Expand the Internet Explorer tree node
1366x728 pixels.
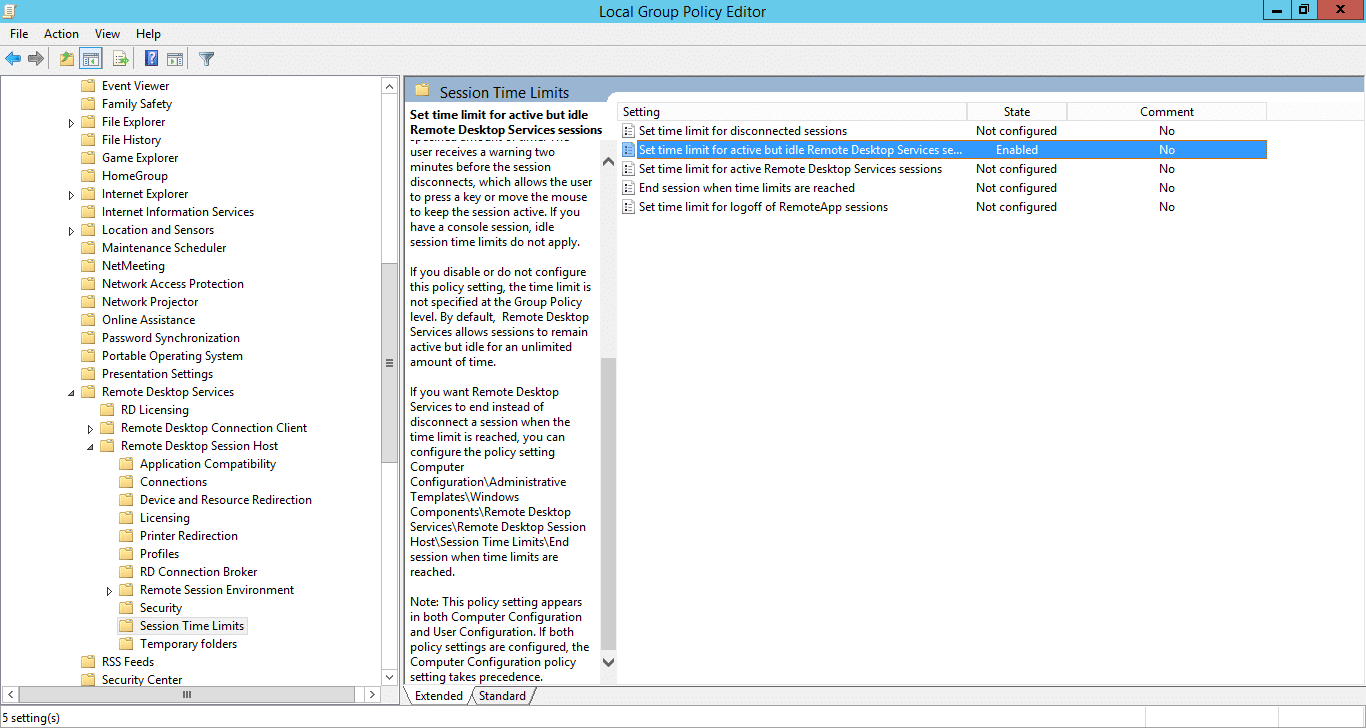click(71, 195)
